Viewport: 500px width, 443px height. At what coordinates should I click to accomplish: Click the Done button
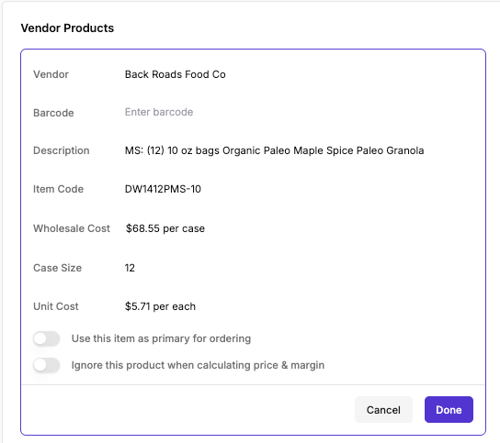tap(449, 410)
